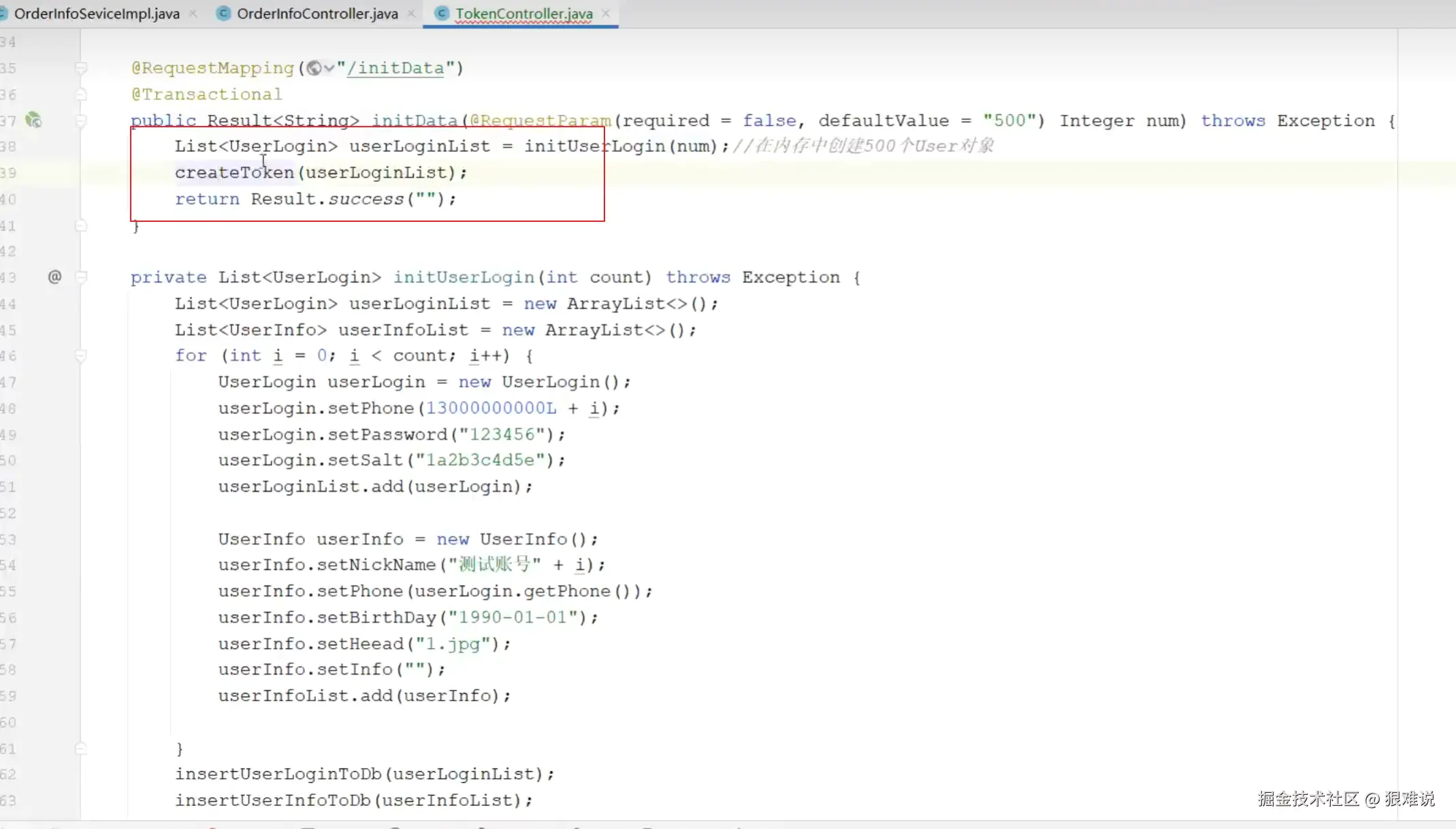Viewport: 1456px width, 829px height.
Task: Close the OrderInfoSeviceImpl.java tab
Action: click(x=193, y=14)
